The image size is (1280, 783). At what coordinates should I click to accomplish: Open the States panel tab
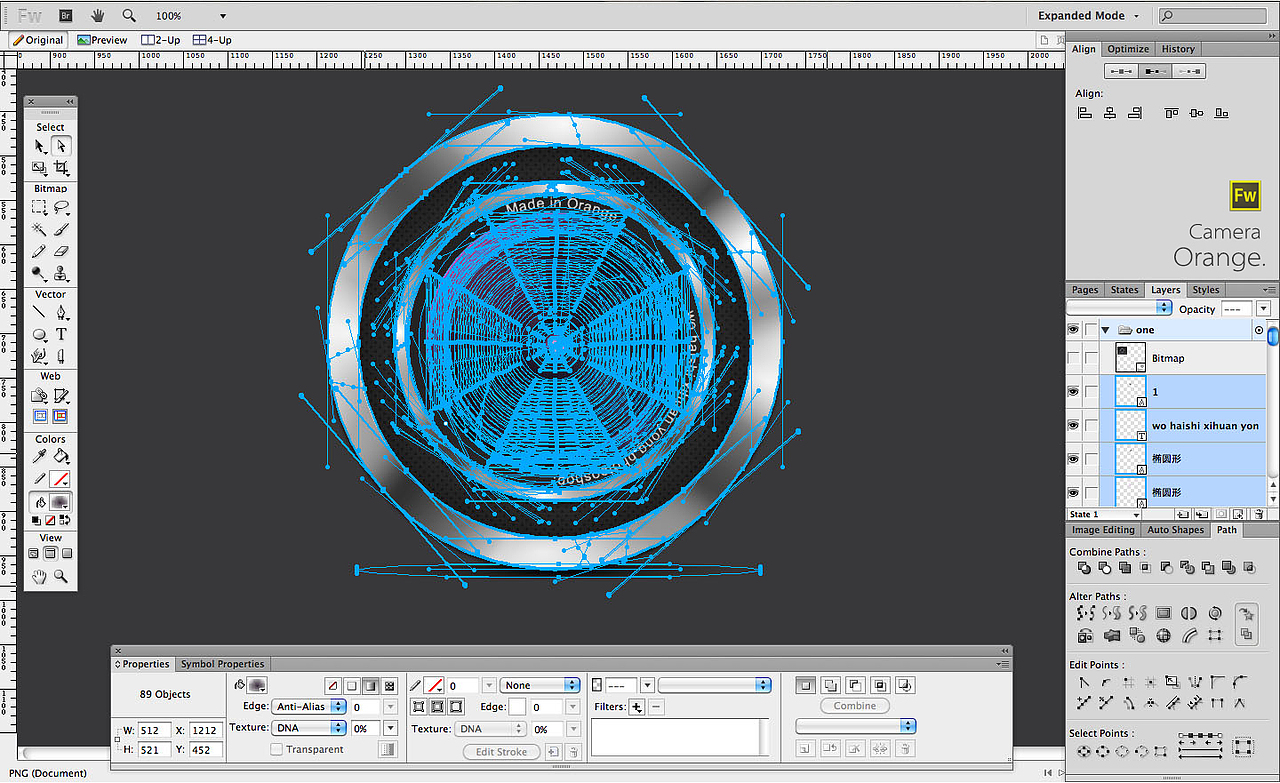[1125, 290]
